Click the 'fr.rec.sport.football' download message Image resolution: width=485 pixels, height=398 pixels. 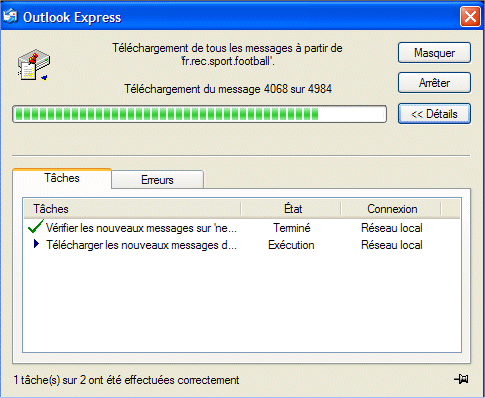(x=227, y=54)
